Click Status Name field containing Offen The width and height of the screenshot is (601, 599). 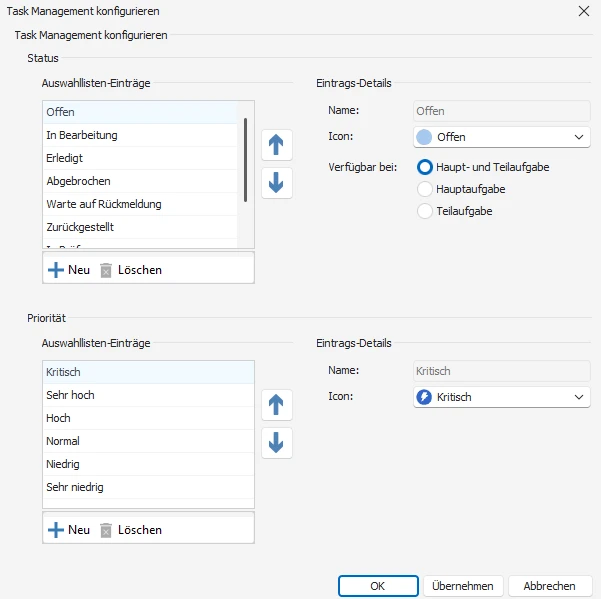point(502,111)
